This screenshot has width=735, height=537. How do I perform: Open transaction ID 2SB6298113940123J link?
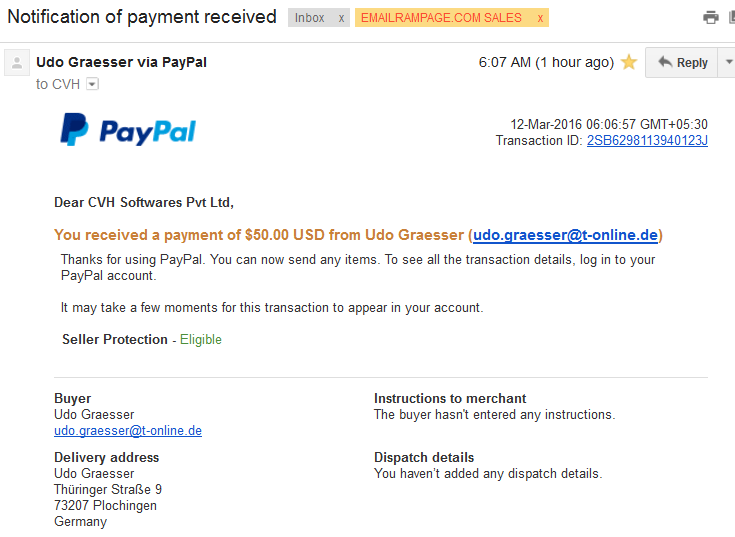pos(647,141)
